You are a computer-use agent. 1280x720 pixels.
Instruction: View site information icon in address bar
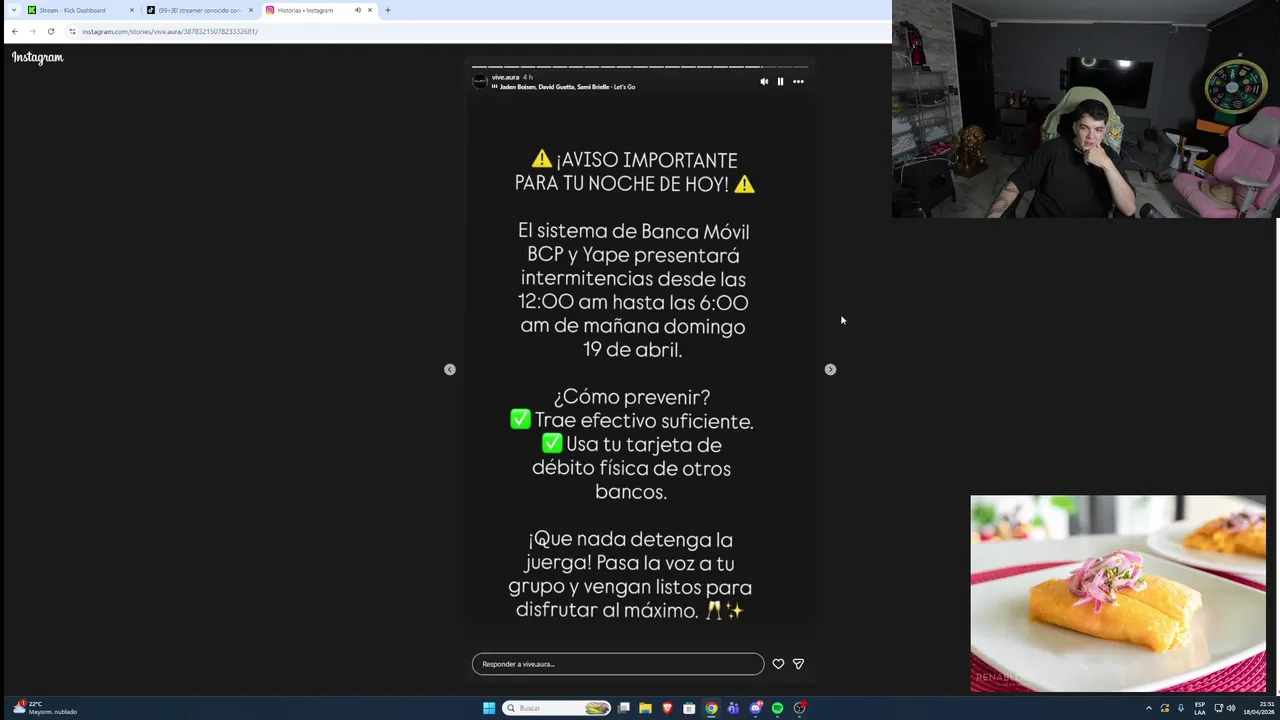(72, 31)
